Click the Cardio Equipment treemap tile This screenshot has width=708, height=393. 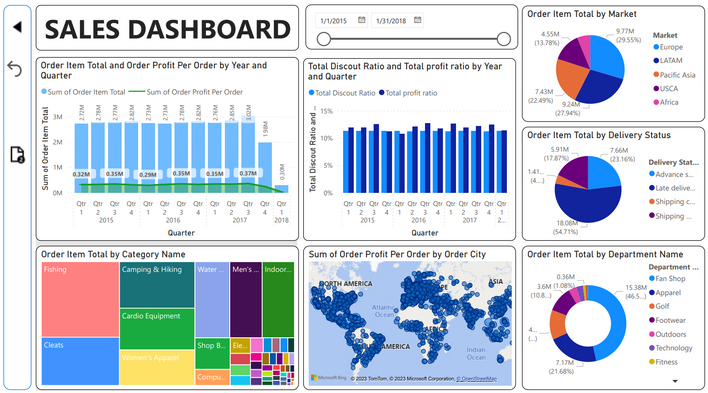157,329
